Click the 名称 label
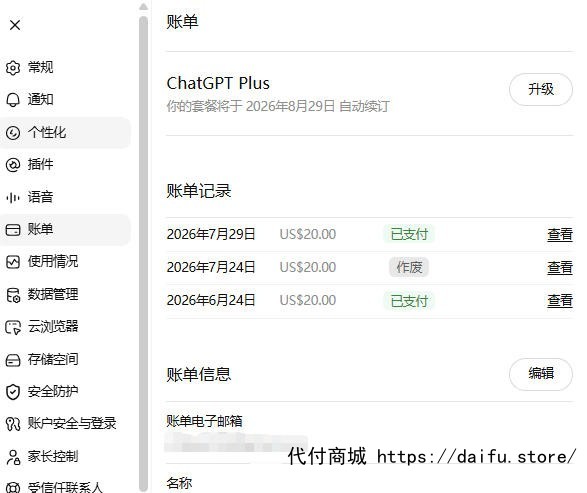 click(179, 483)
